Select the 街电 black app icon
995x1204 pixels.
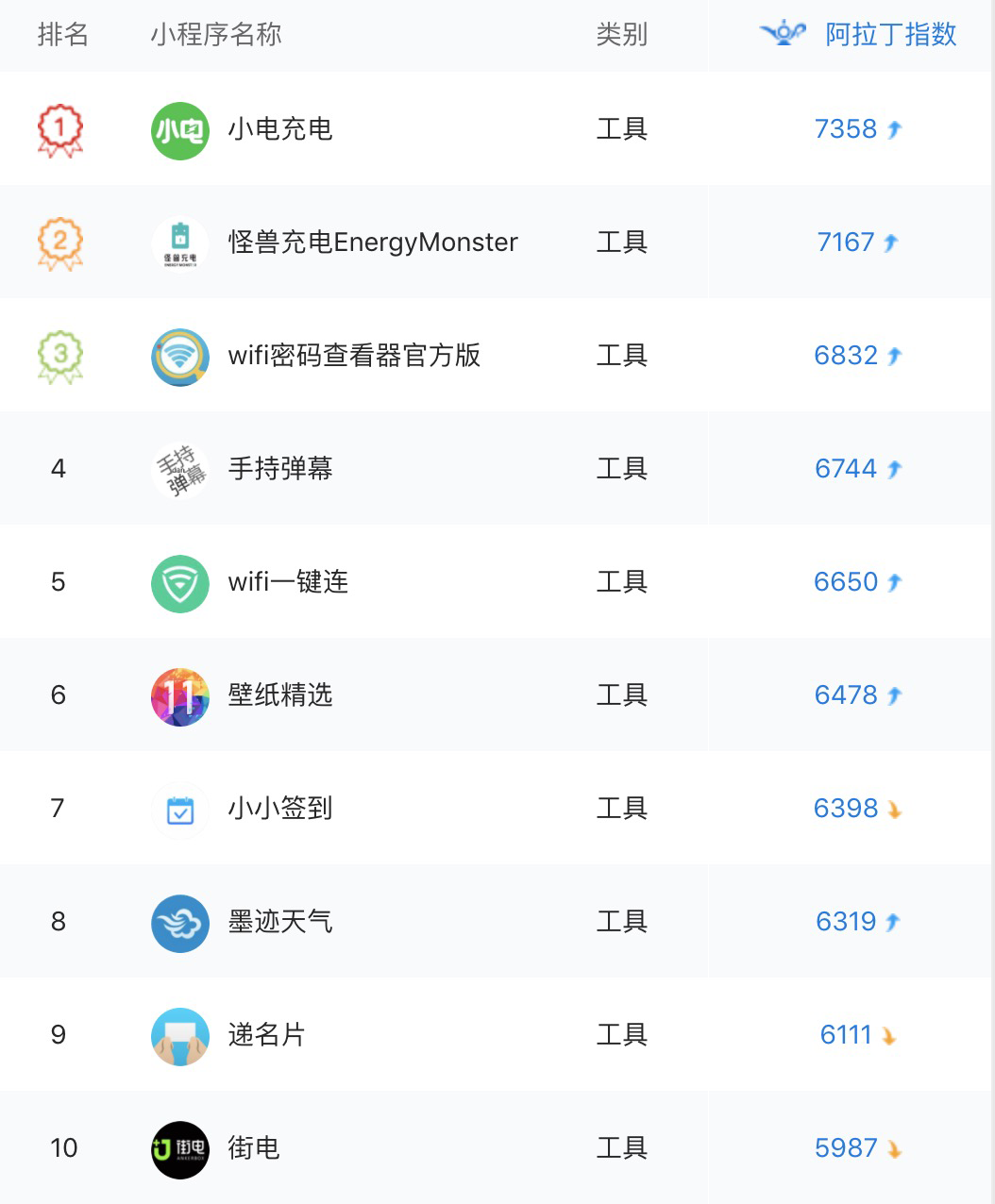click(179, 1149)
